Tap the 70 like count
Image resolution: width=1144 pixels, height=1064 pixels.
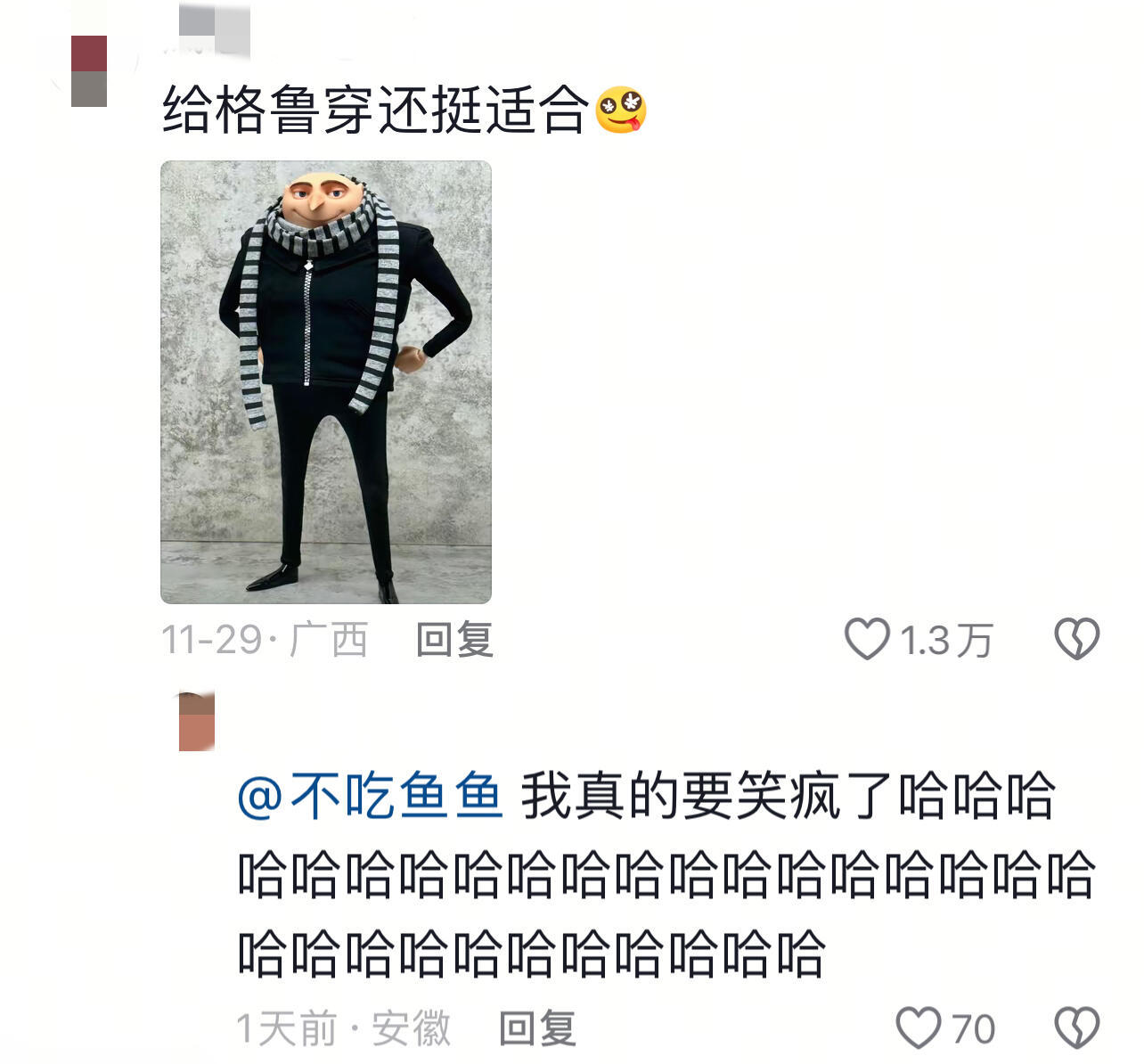973,1029
